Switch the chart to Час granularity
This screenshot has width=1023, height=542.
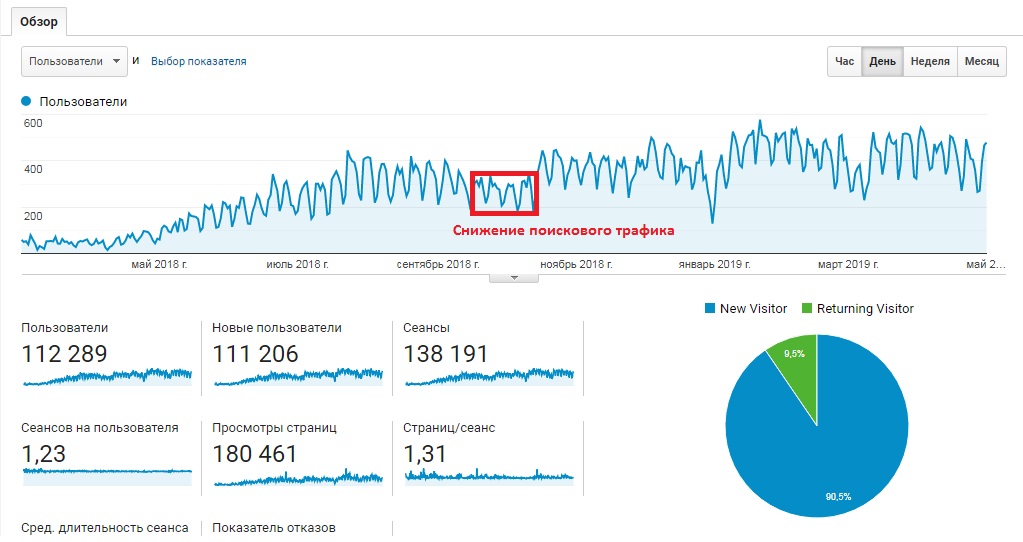tap(844, 61)
